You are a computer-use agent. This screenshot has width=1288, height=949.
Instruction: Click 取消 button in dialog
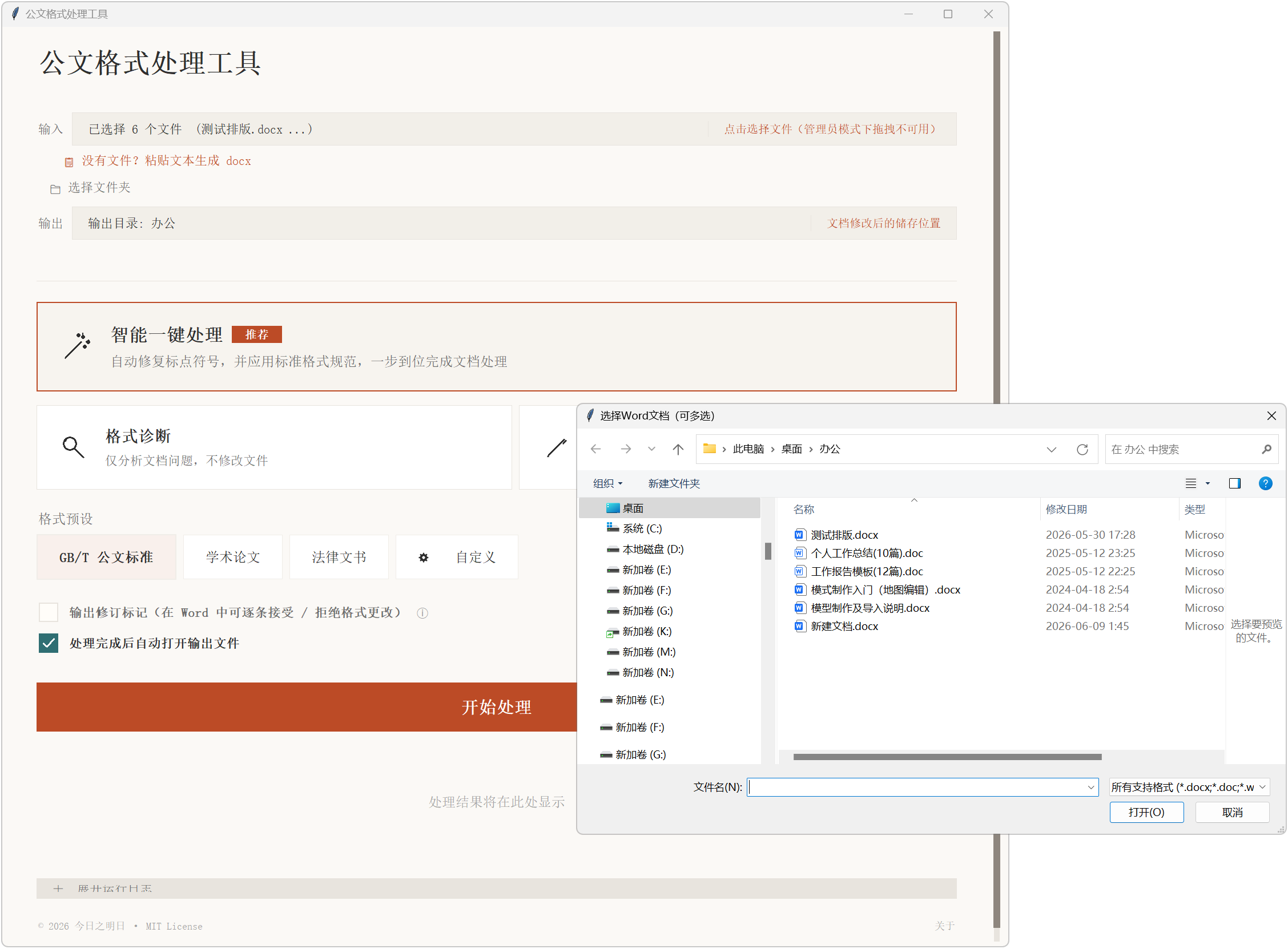pos(1232,813)
